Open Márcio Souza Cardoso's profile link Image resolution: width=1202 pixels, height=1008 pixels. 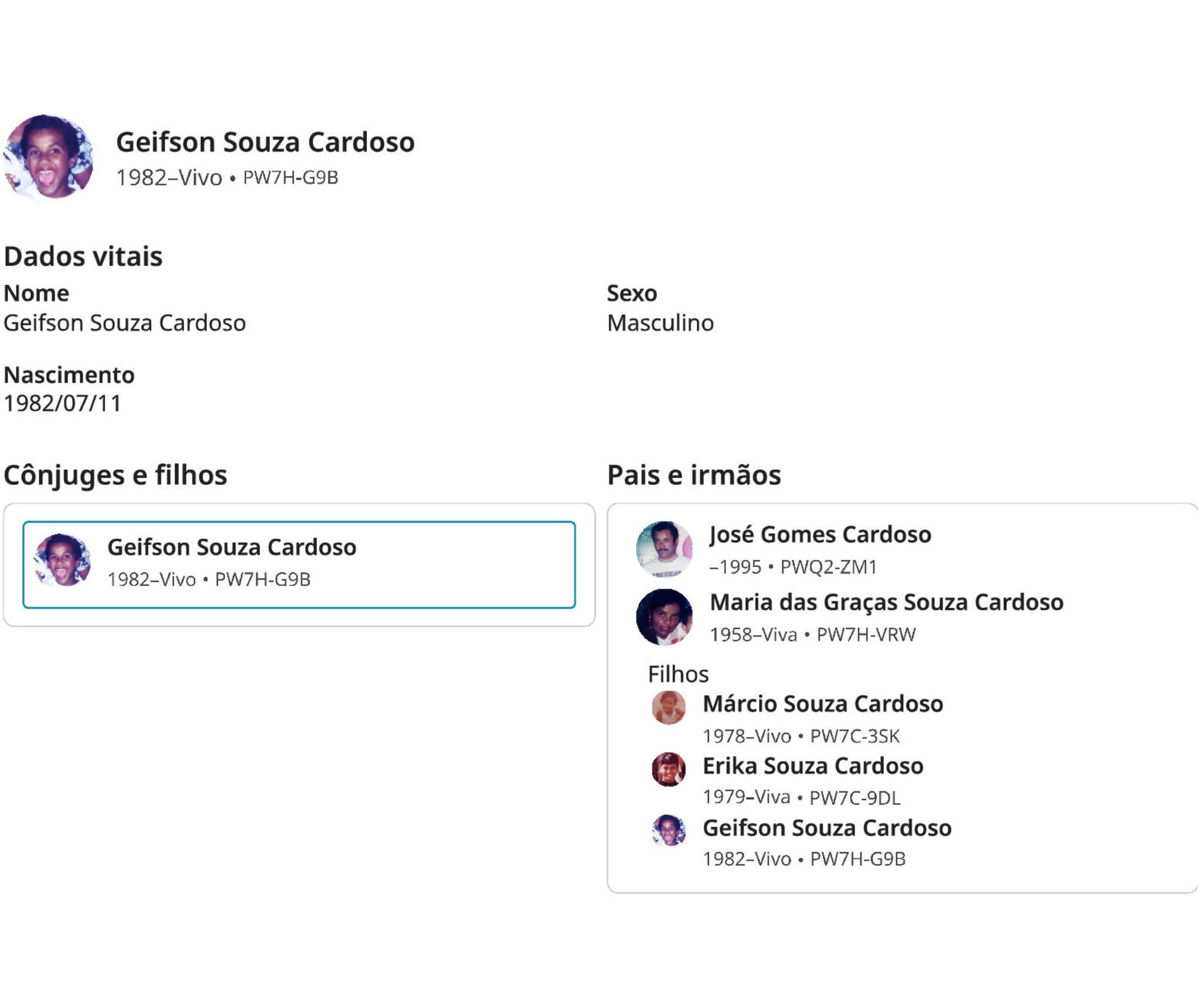(823, 704)
